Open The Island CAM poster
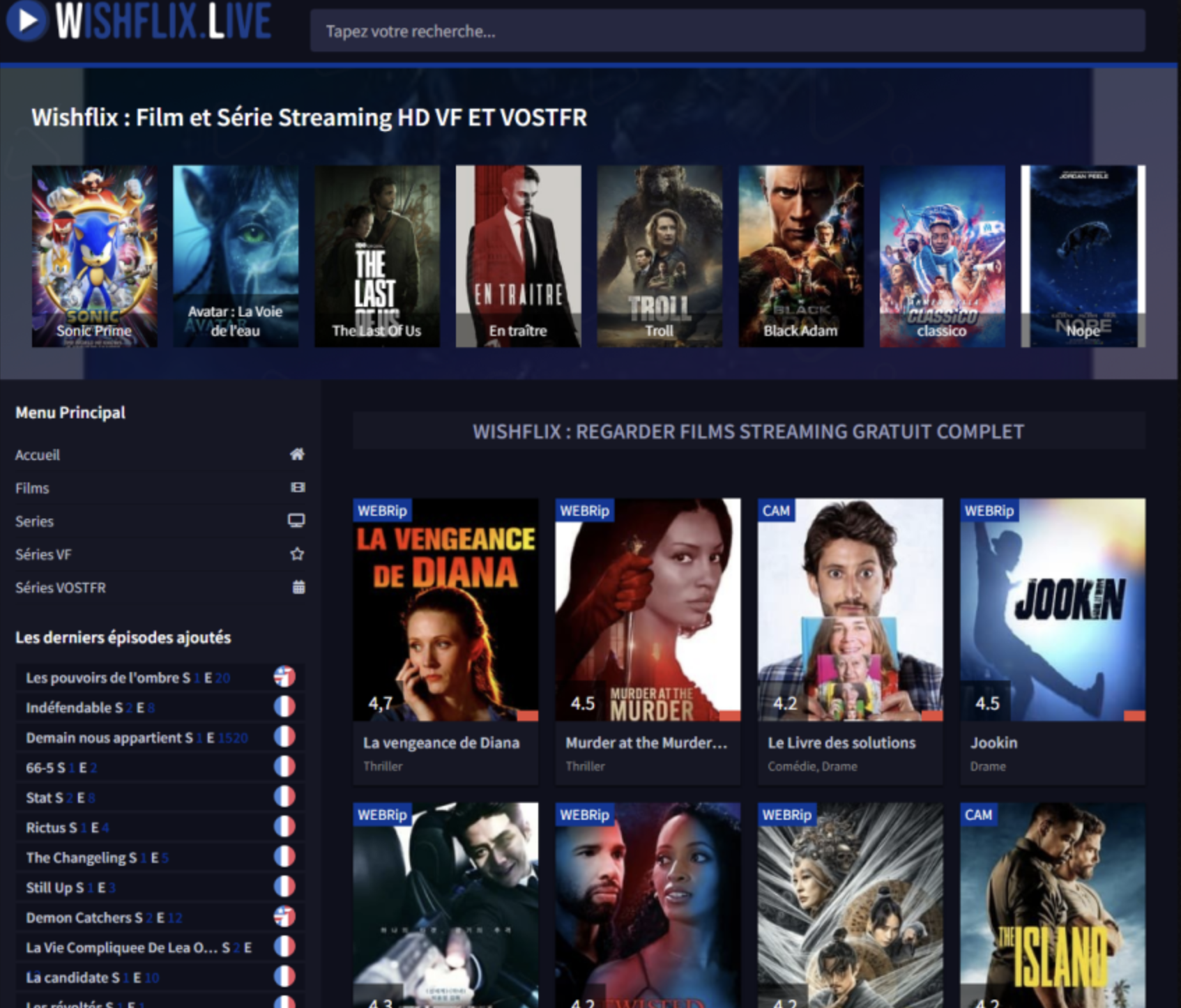 [1053, 905]
